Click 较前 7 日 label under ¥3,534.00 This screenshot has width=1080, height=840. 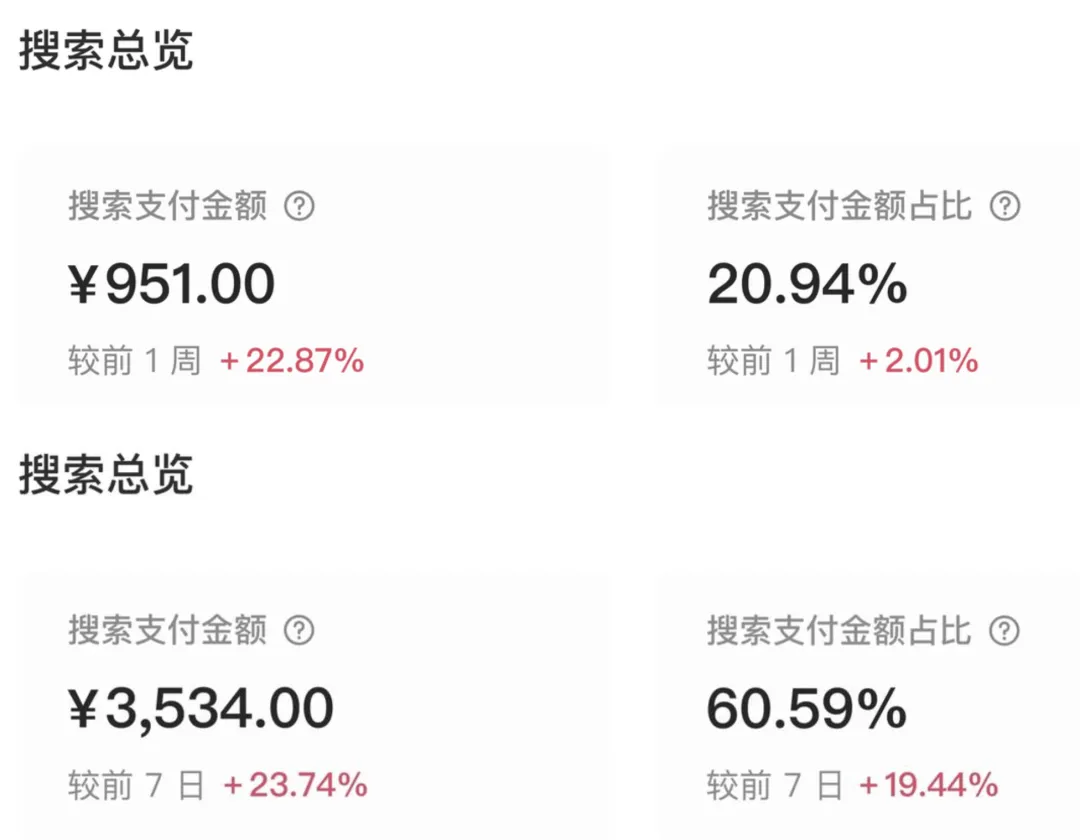pyautogui.click(x=137, y=786)
